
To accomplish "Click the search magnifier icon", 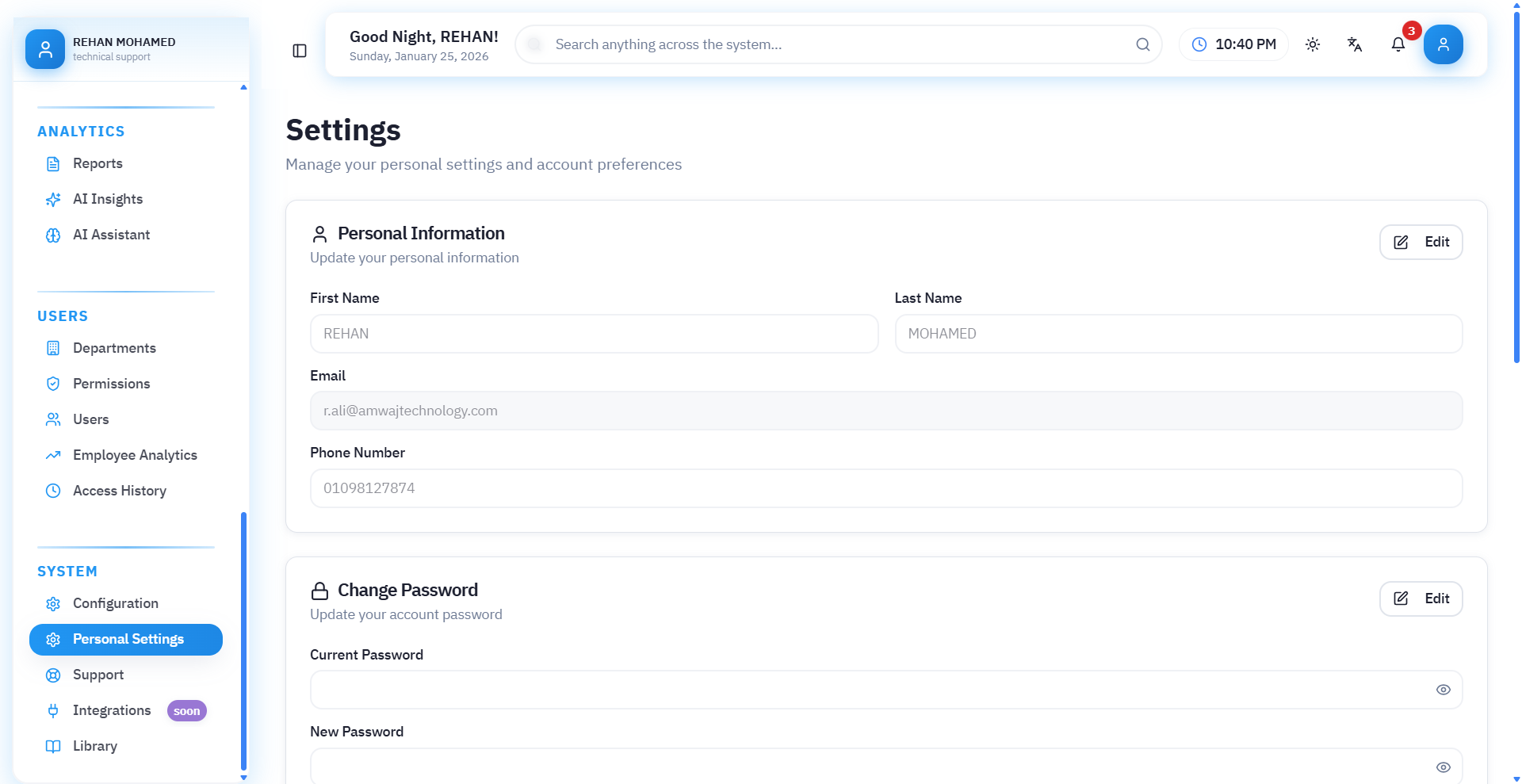I will tap(1142, 44).
